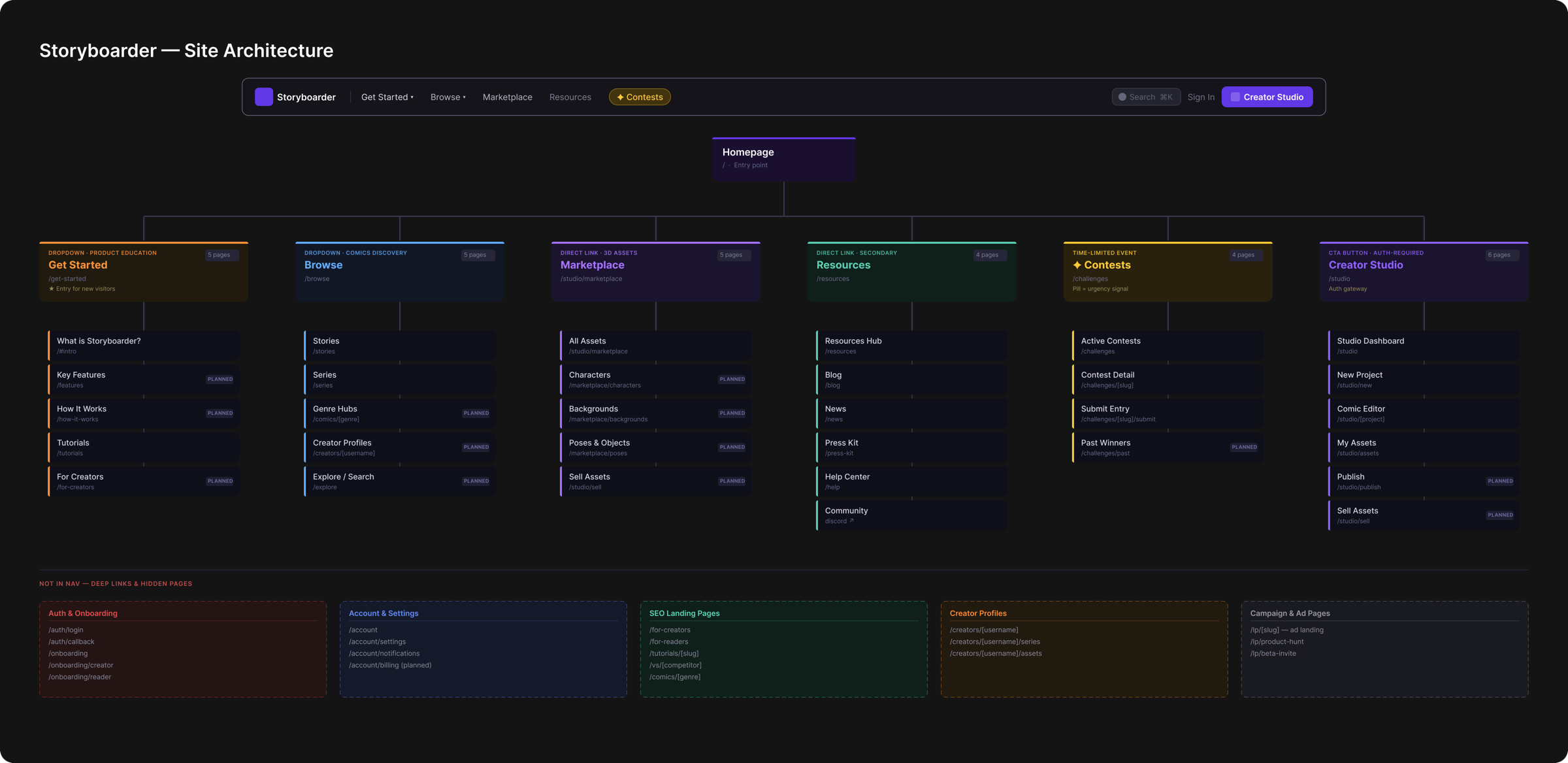Select Sell Assets node under Creator Studio
Screen dimensions: 1568x763
[x=1424, y=515]
